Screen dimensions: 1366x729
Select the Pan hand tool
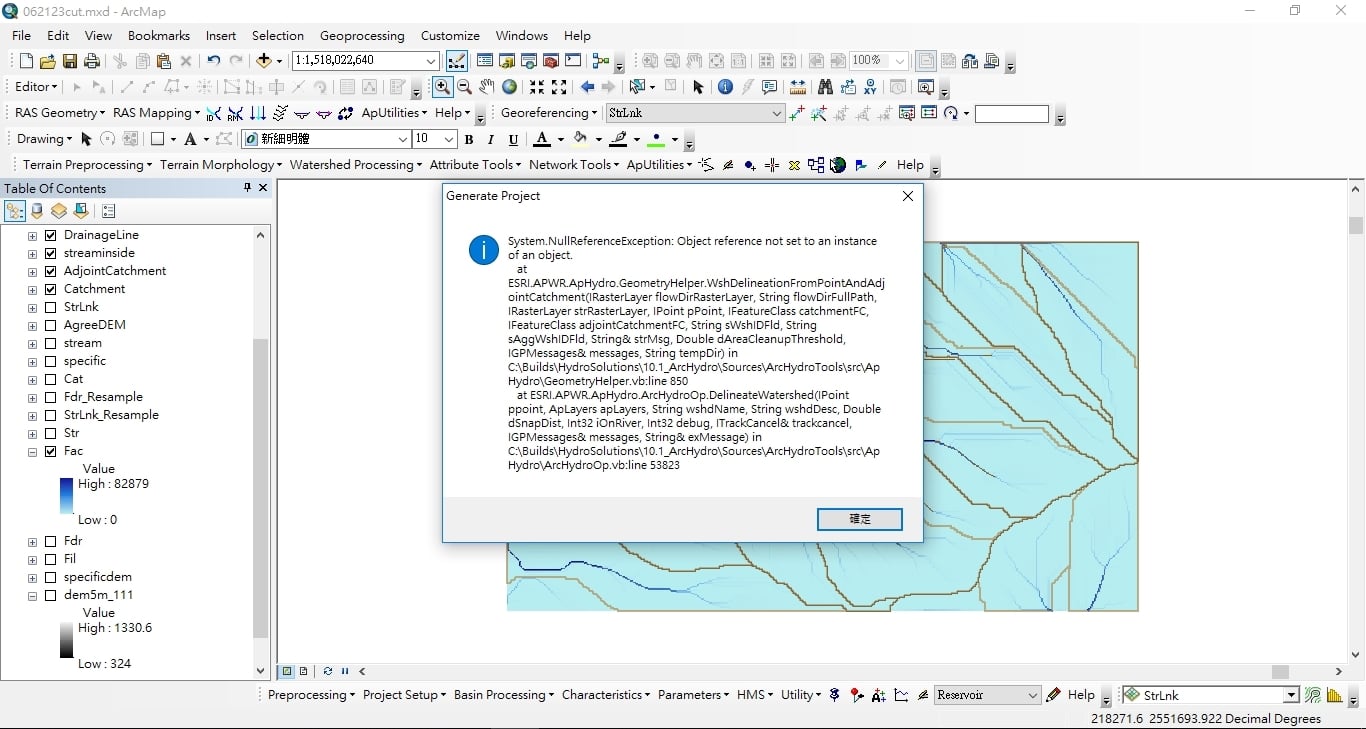point(487,87)
